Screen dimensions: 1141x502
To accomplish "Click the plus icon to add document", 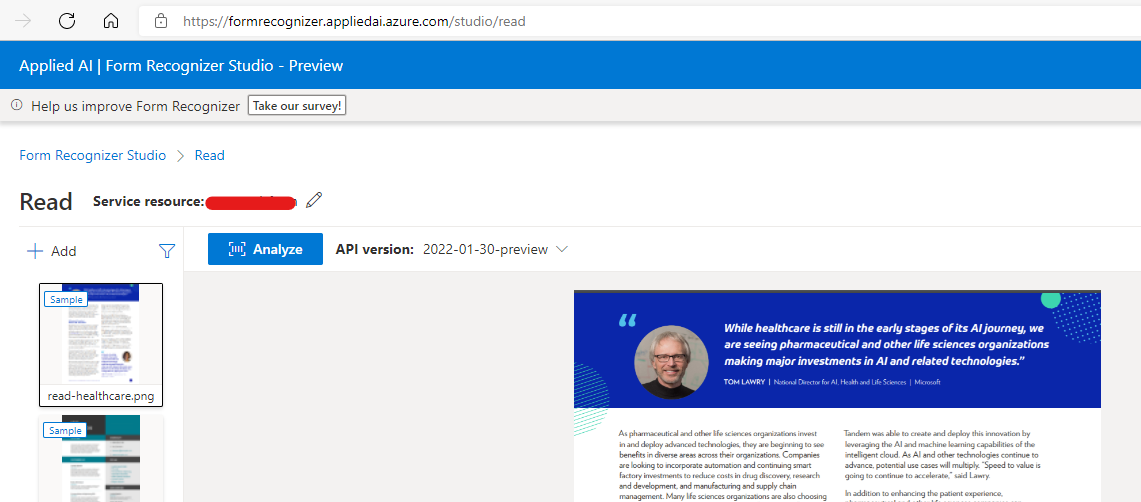I will (35, 251).
